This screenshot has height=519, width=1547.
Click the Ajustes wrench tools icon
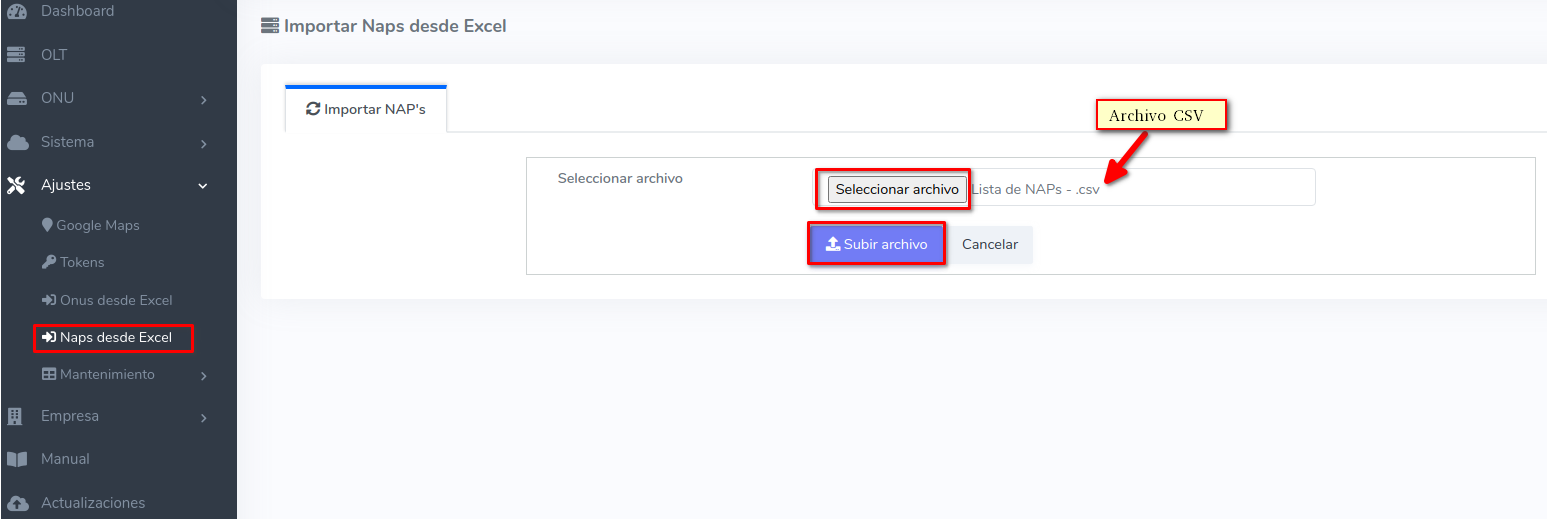(16, 185)
